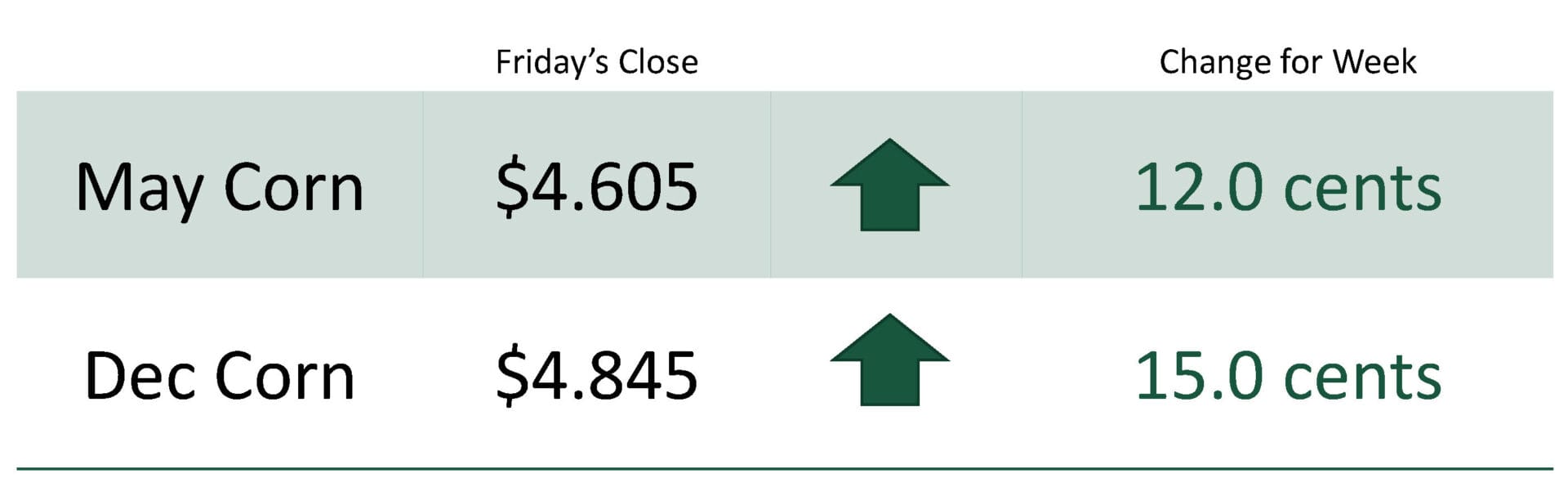Screen dimensions: 1568x496
Task: Click the dollar sign in the Dec Corn price
Action: click(511, 377)
